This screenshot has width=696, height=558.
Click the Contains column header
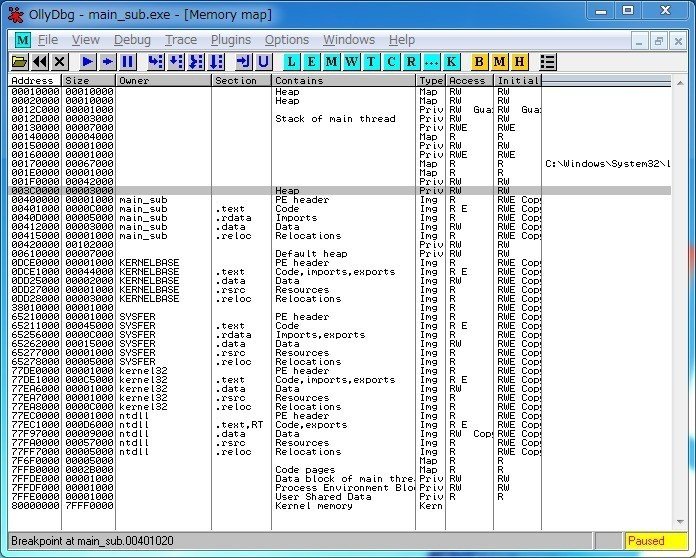click(344, 81)
